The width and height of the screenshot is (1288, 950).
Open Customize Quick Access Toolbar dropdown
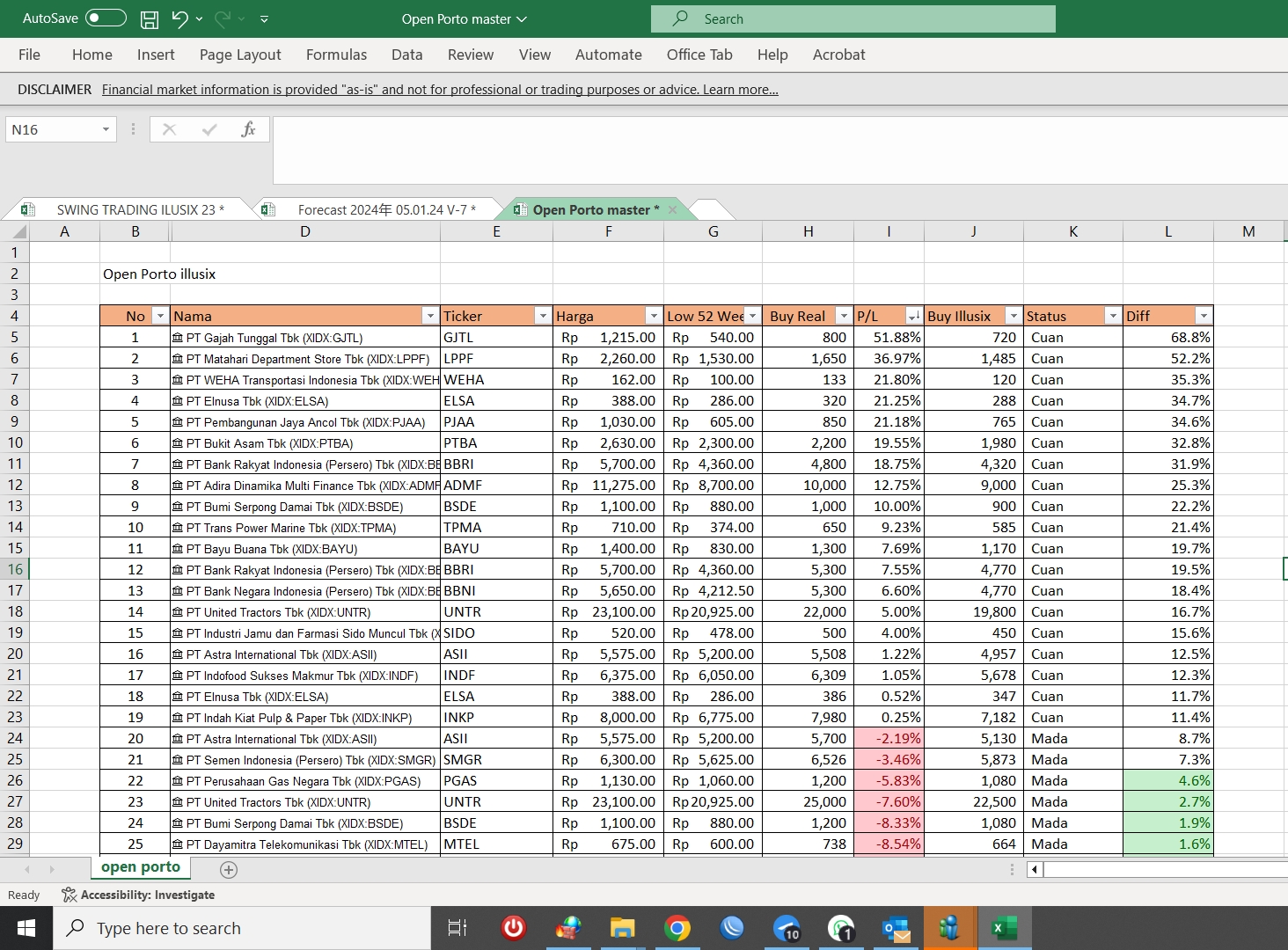(264, 18)
